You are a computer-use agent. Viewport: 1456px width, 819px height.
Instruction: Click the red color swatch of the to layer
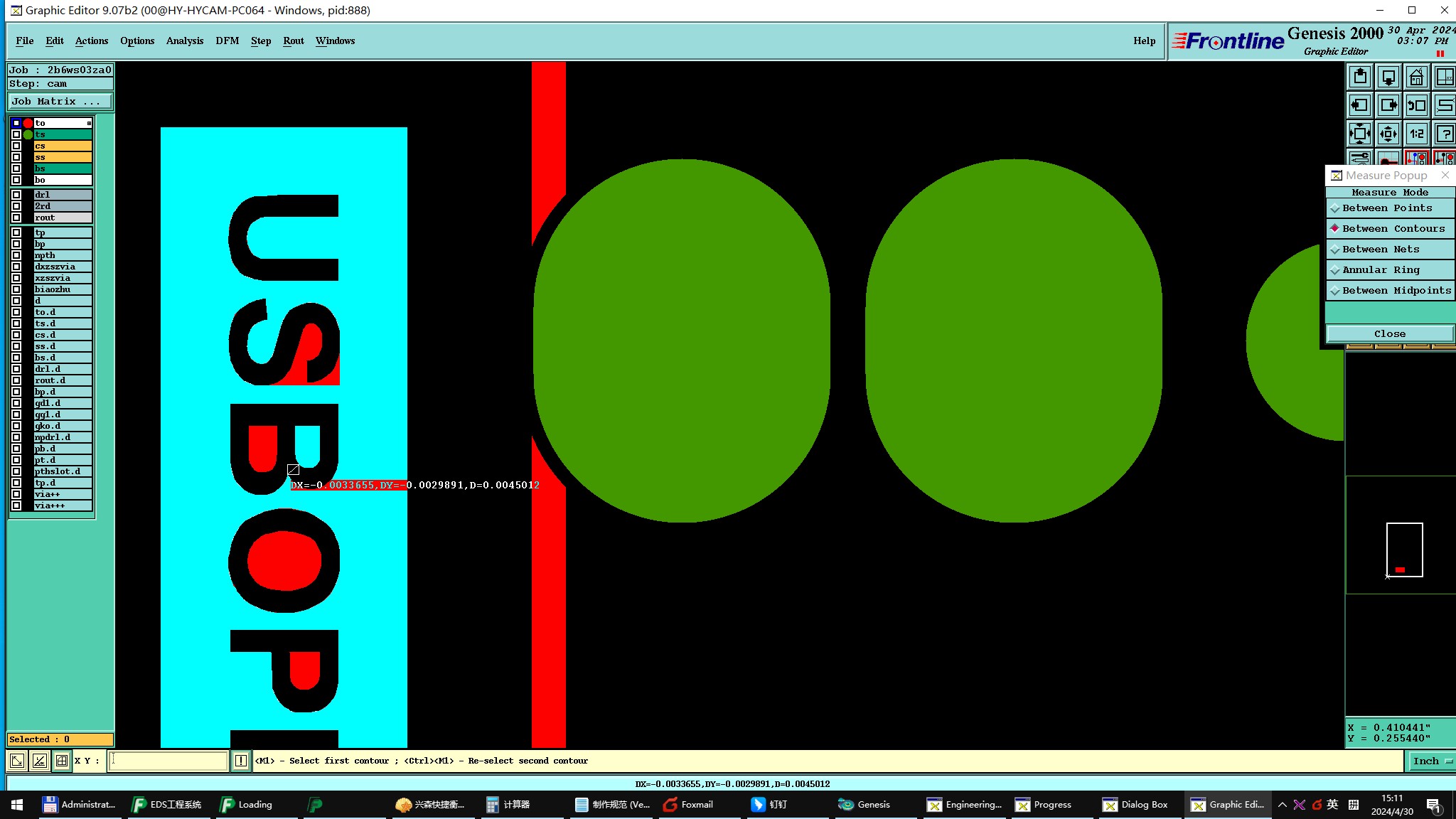[28, 123]
